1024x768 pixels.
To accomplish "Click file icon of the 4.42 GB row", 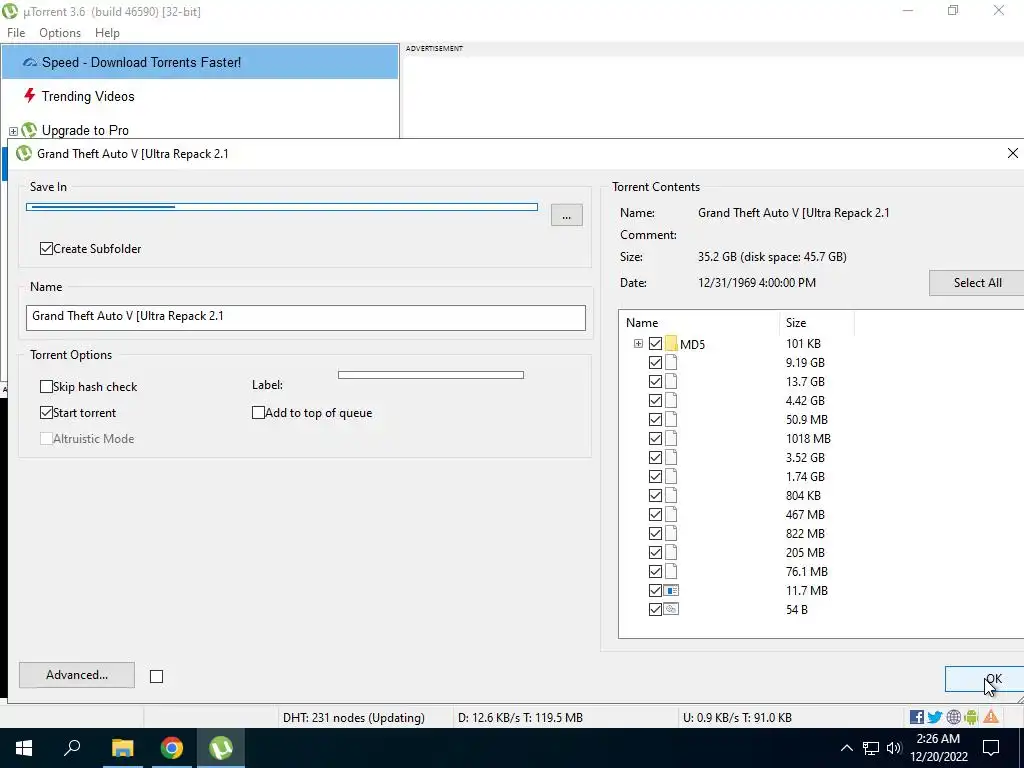I will click(x=671, y=400).
